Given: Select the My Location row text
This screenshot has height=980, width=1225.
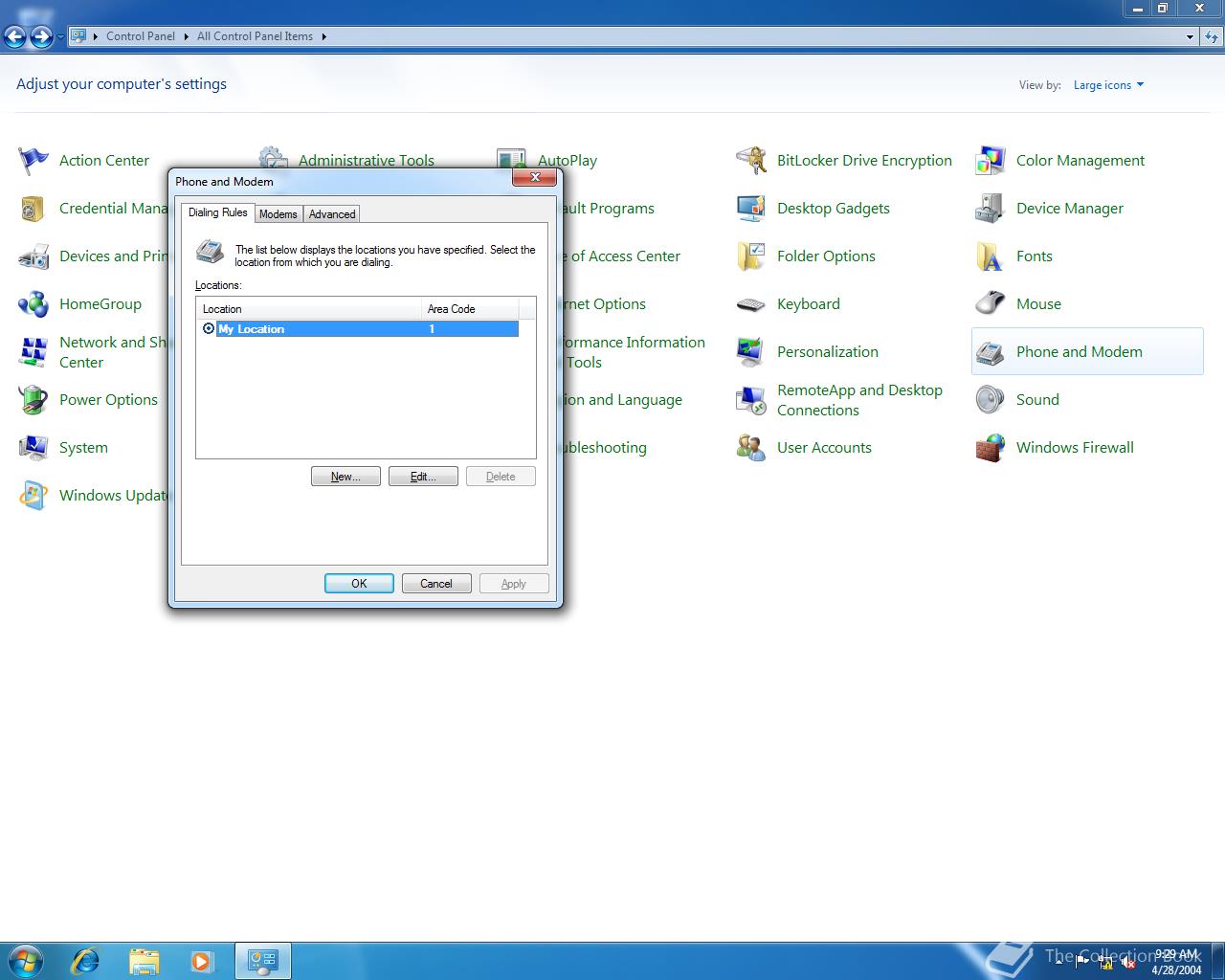Looking at the screenshot, I should coord(251,329).
